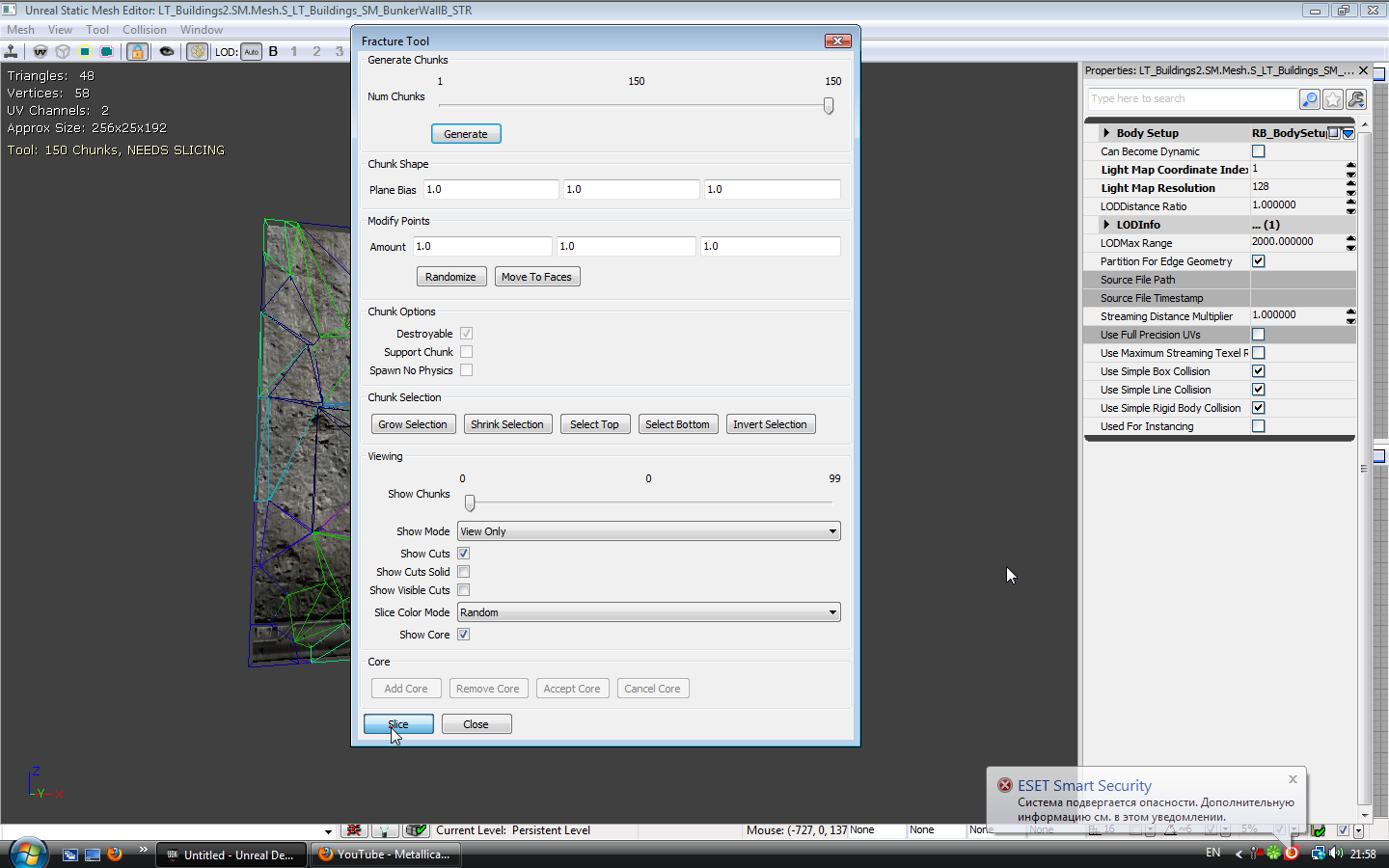Click the joystick icon in the toolbar
Image resolution: width=1389 pixels, height=868 pixels.
[x=12, y=51]
